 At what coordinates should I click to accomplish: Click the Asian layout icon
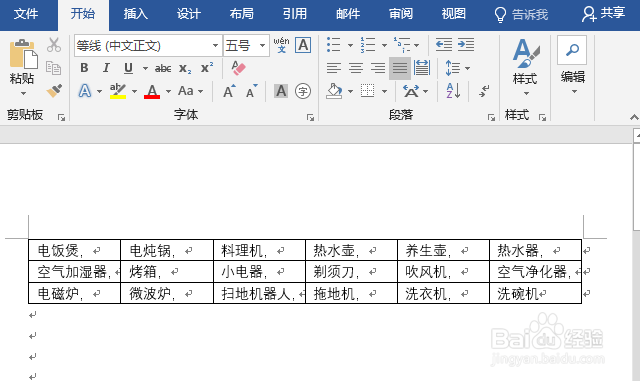click(x=411, y=91)
